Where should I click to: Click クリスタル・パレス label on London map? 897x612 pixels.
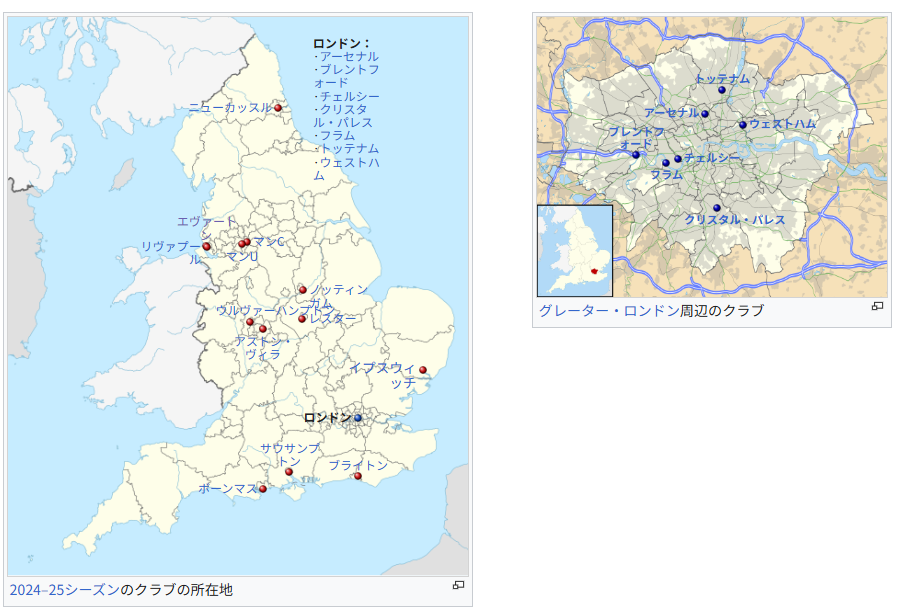735,220
